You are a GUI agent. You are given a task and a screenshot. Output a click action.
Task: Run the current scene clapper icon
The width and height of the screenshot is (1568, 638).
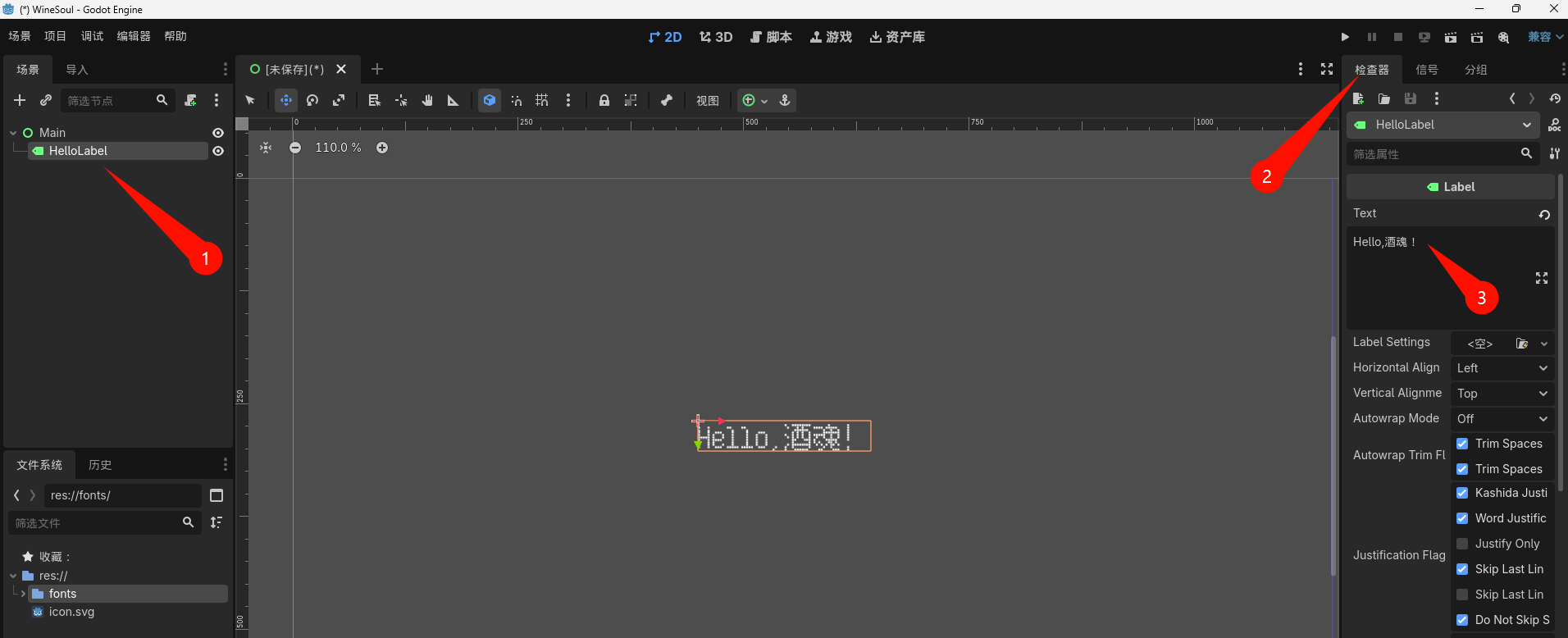tap(1451, 37)
